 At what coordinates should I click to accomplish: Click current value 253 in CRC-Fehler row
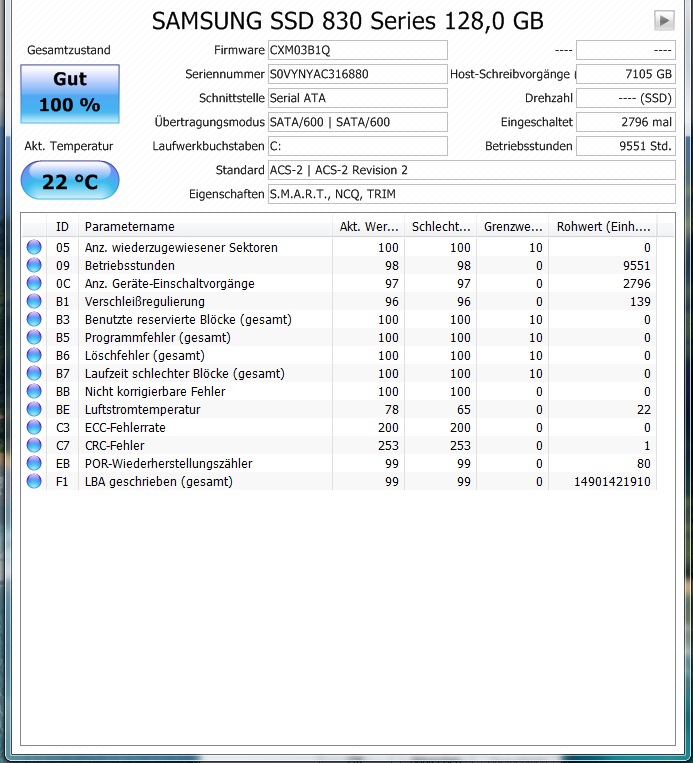(388, 446)
